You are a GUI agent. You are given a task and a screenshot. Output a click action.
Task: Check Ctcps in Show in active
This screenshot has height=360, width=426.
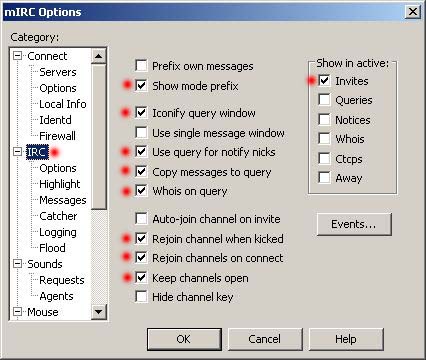pyautogui.click(x=324, y=158)
